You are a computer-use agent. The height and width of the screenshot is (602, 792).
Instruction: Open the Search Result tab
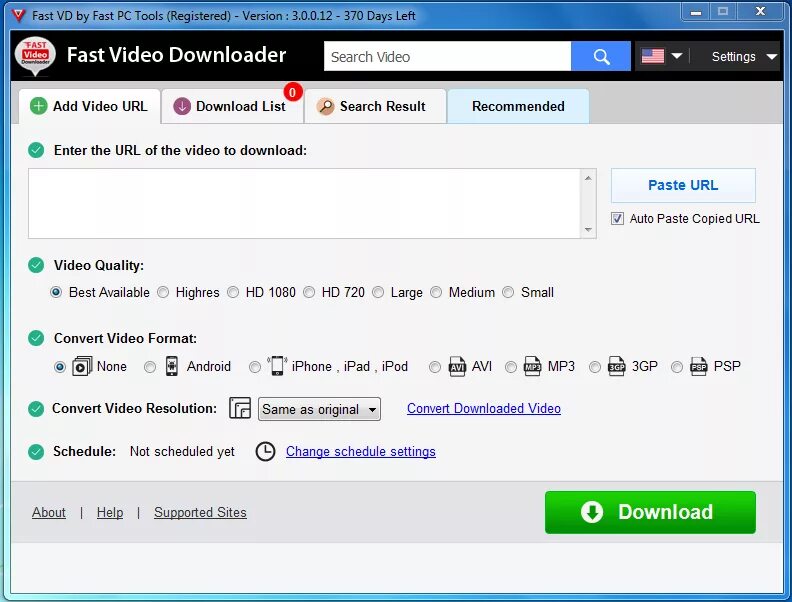[375, 107]
